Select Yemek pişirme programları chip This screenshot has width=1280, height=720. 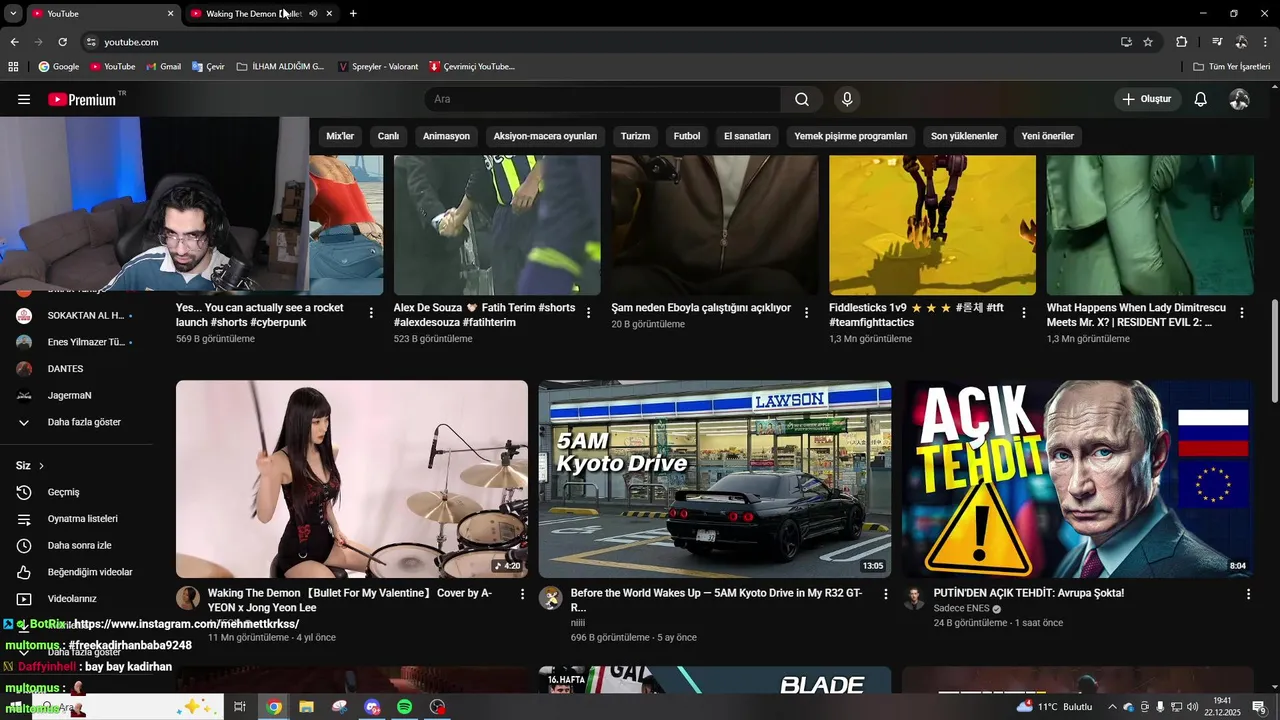pyautogui.click(x=851, y=136)
